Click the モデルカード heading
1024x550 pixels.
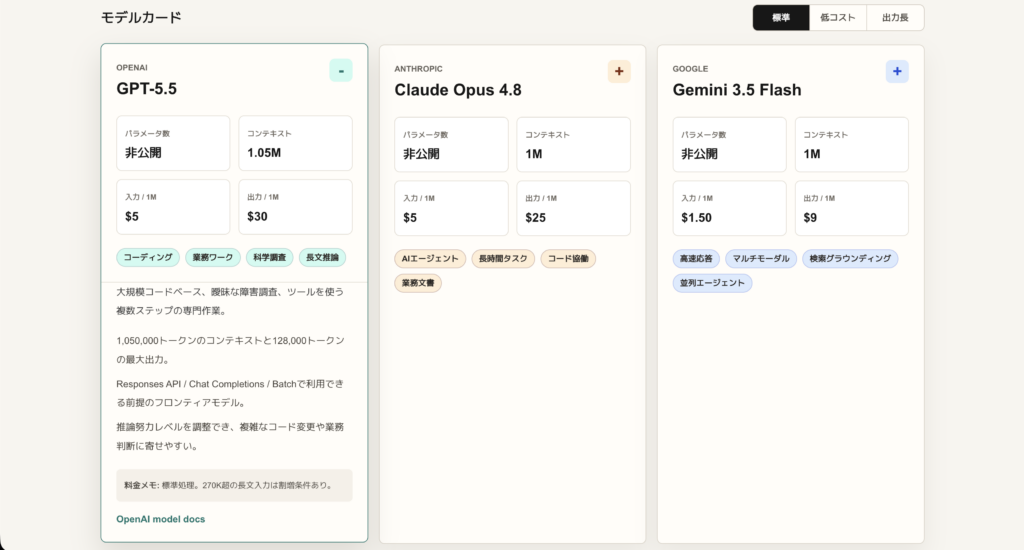click(x=141, y=18)
